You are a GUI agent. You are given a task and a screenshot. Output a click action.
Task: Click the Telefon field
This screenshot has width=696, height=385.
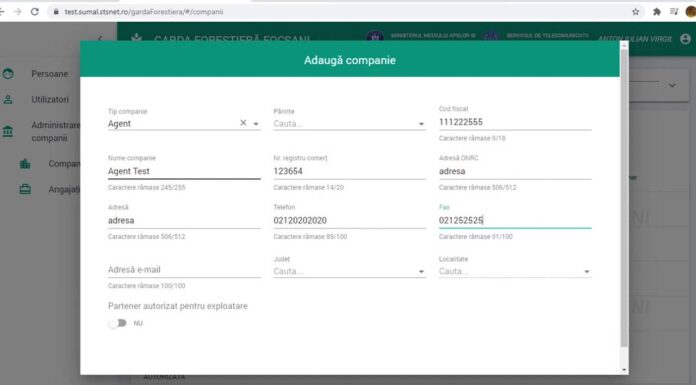(x=350, y=221)
